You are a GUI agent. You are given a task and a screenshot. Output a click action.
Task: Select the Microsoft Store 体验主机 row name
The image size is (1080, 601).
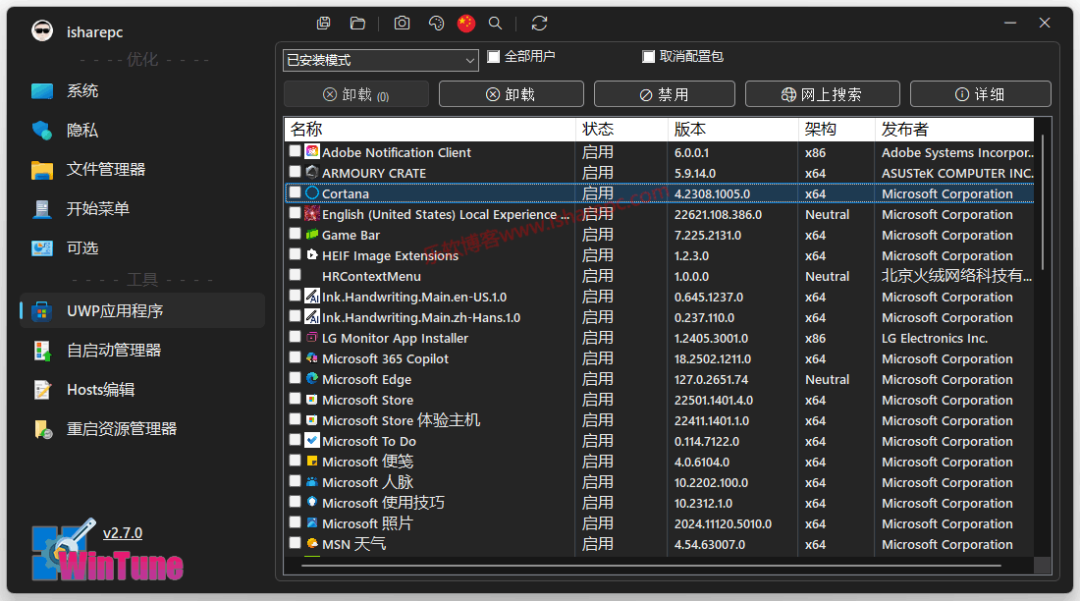tap(401, 421)
